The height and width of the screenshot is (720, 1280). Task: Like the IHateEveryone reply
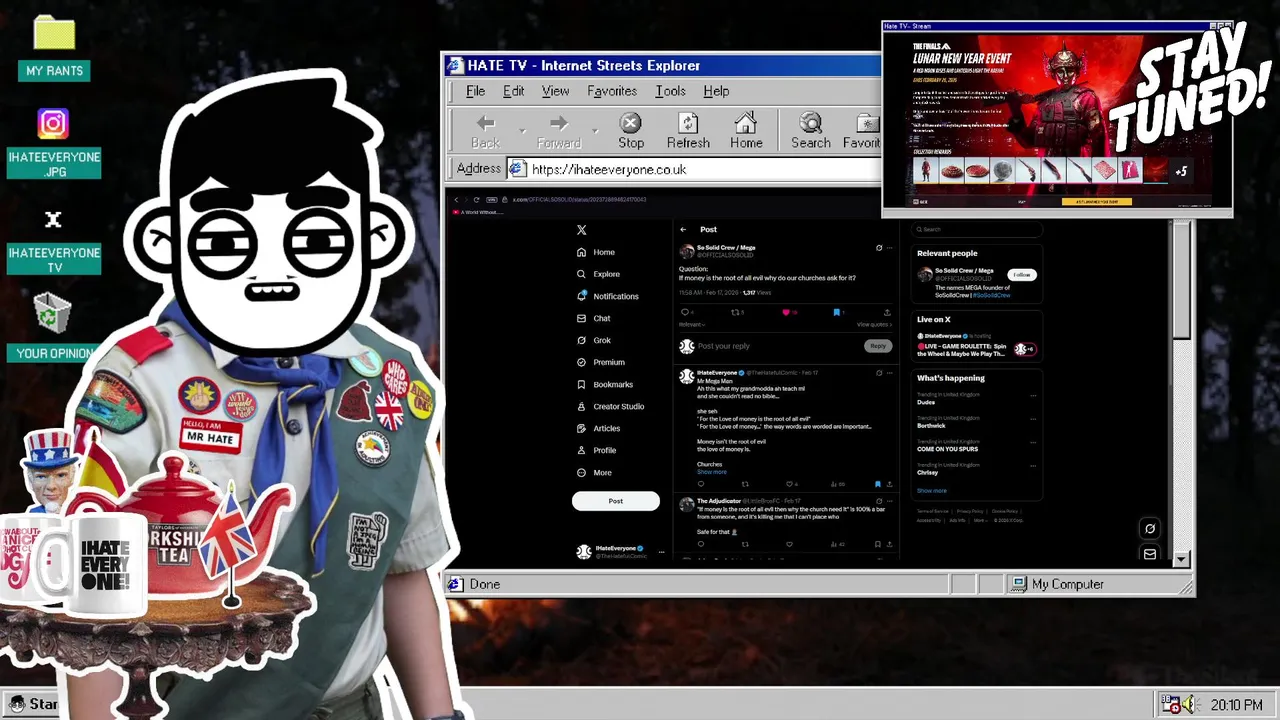click(789, 484)
